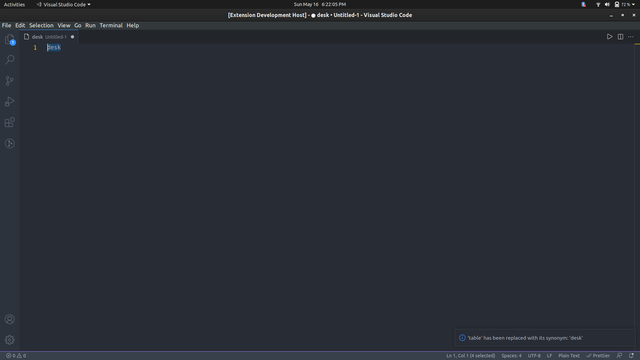Open the Go menu
The width and height of the screenshot is (640, 360).
pos(78,25)
